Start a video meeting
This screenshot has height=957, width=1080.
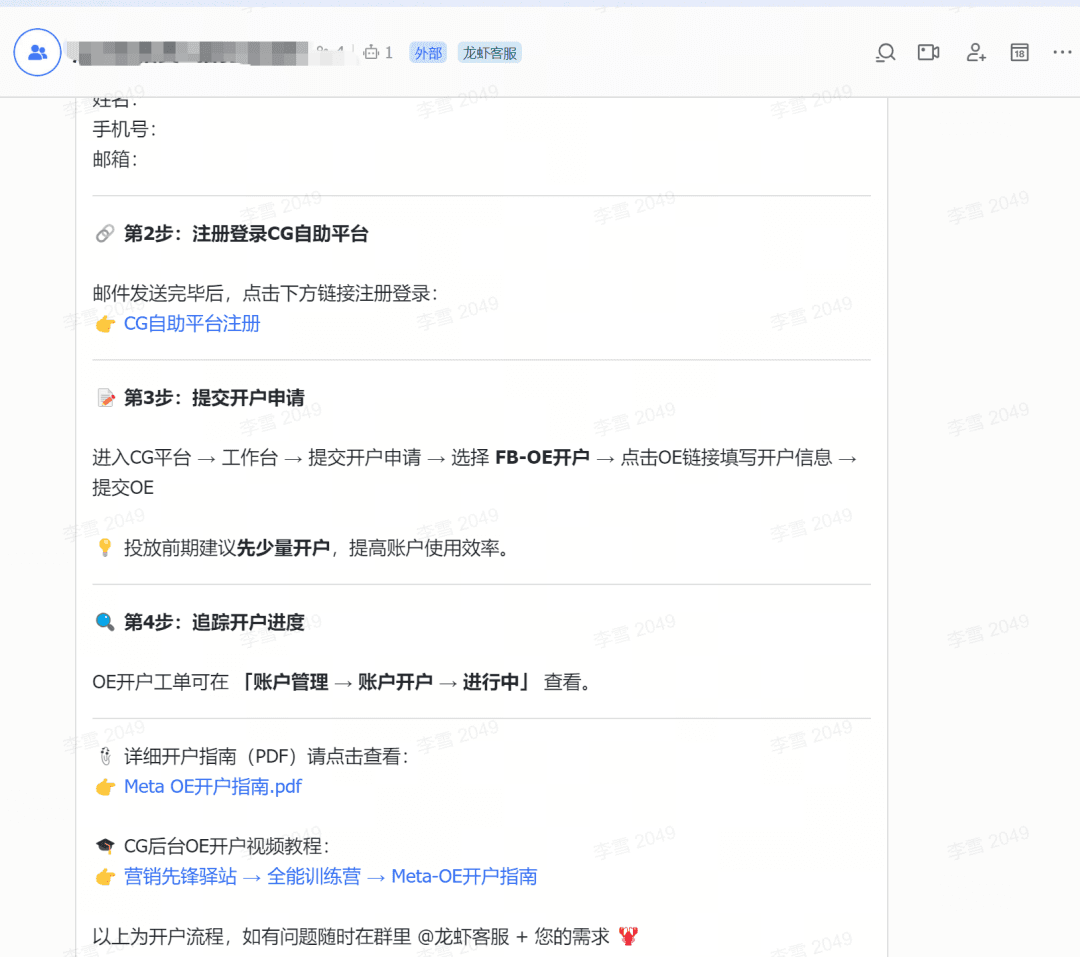pos(928,52)
